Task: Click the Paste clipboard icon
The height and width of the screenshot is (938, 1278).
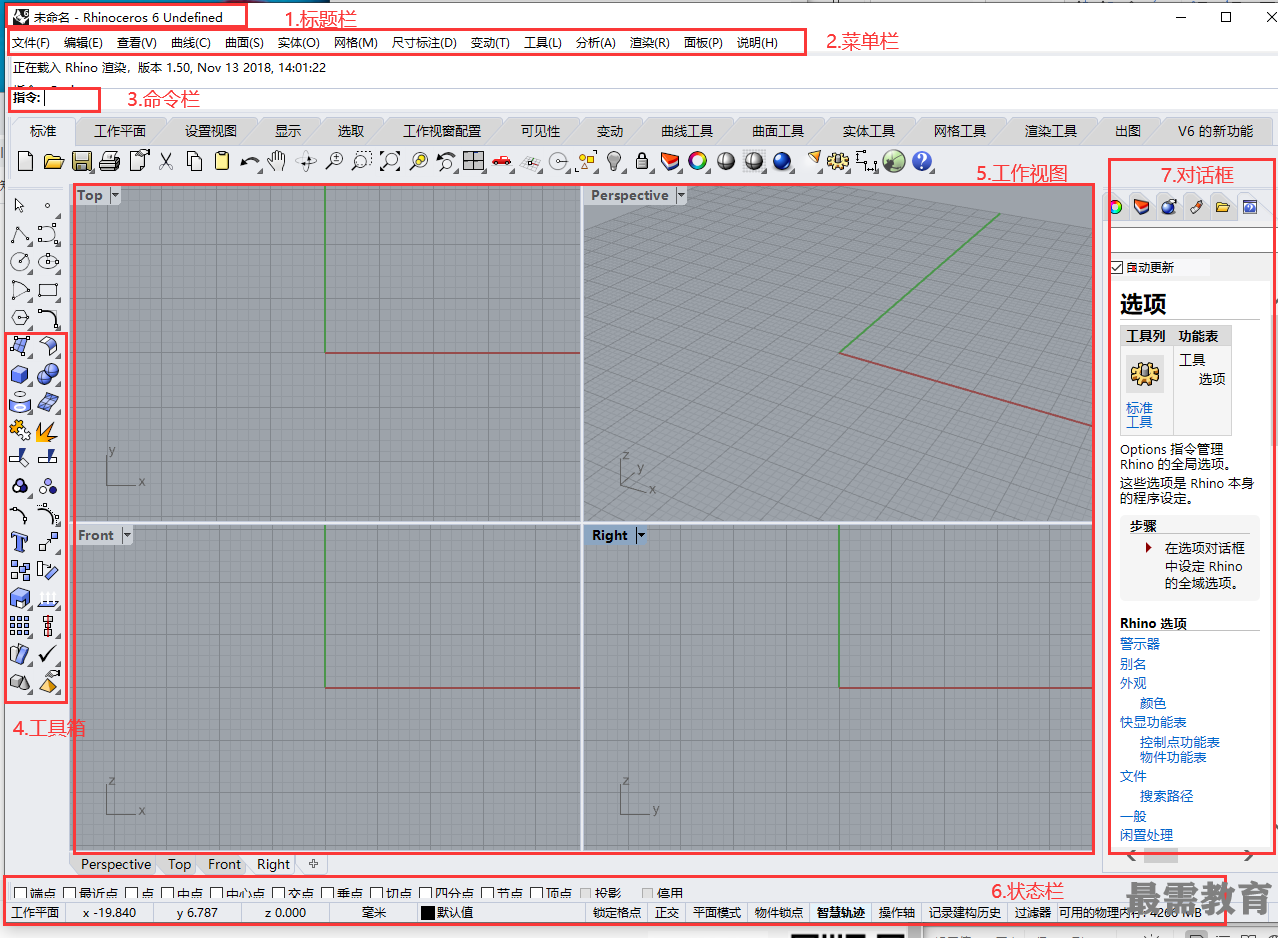Action: coord(222,161)
